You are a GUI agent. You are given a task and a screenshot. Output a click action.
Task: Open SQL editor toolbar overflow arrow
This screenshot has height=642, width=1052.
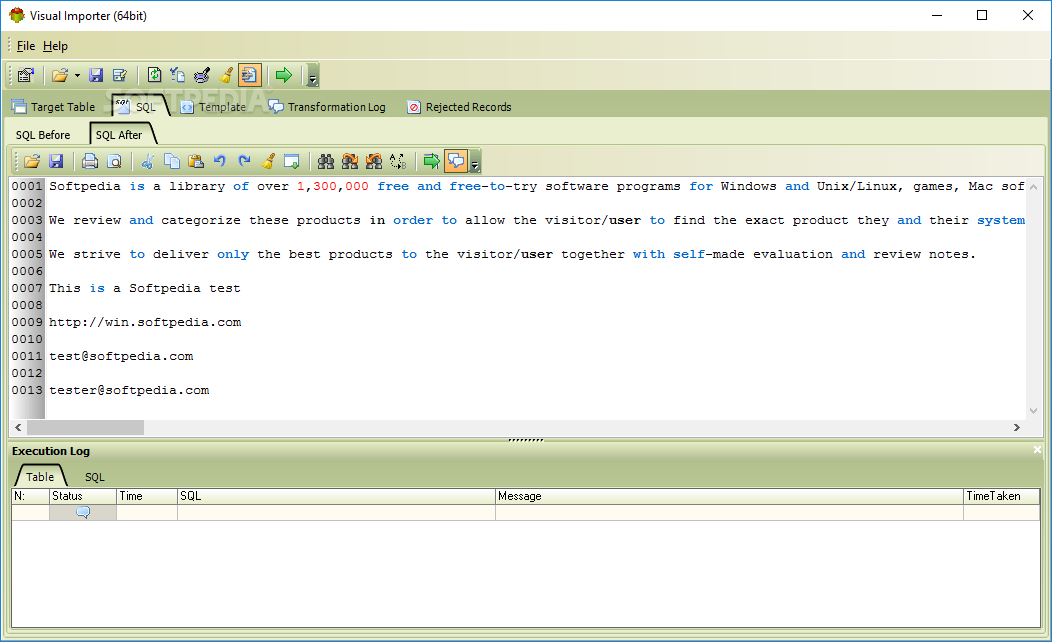pyautogui.click(x=475, y=162)
